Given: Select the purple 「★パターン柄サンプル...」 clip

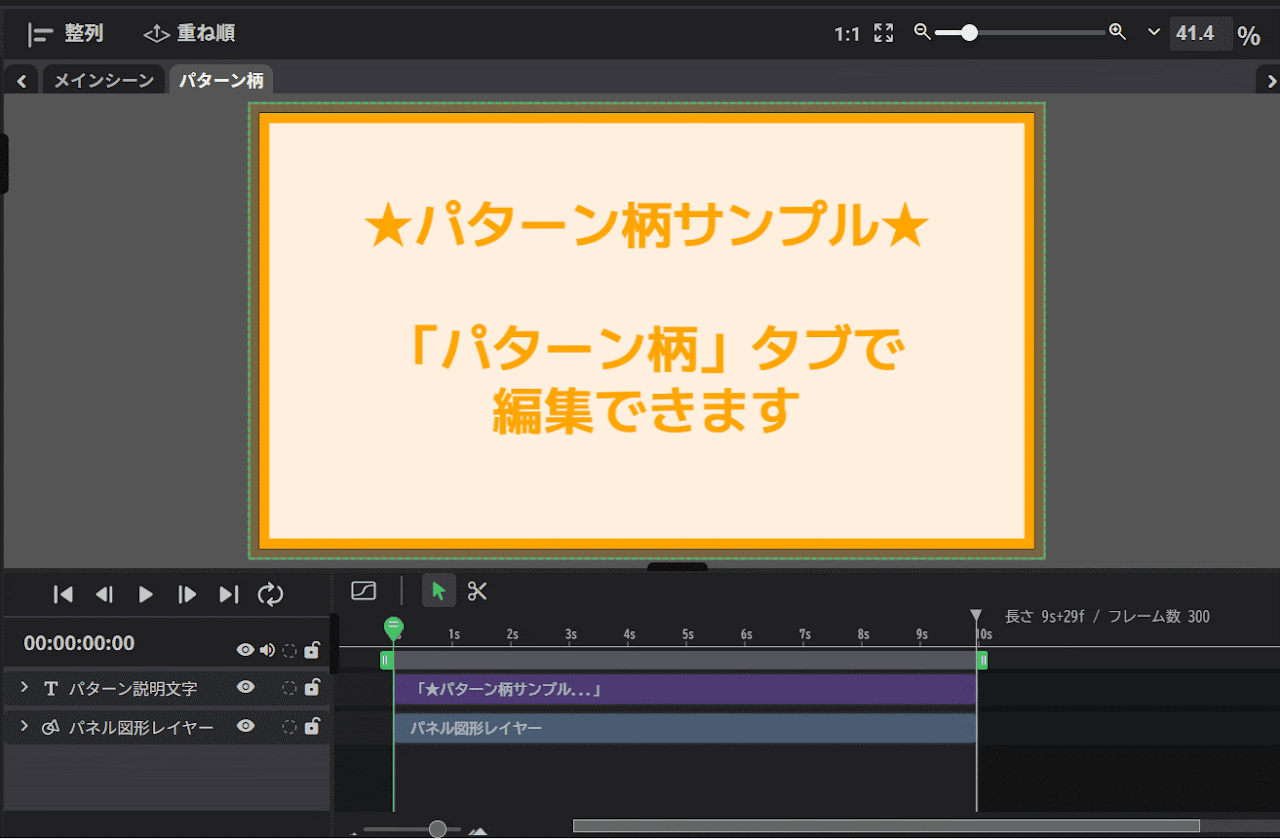Looking at the screenshot, I should coord(685,689).
